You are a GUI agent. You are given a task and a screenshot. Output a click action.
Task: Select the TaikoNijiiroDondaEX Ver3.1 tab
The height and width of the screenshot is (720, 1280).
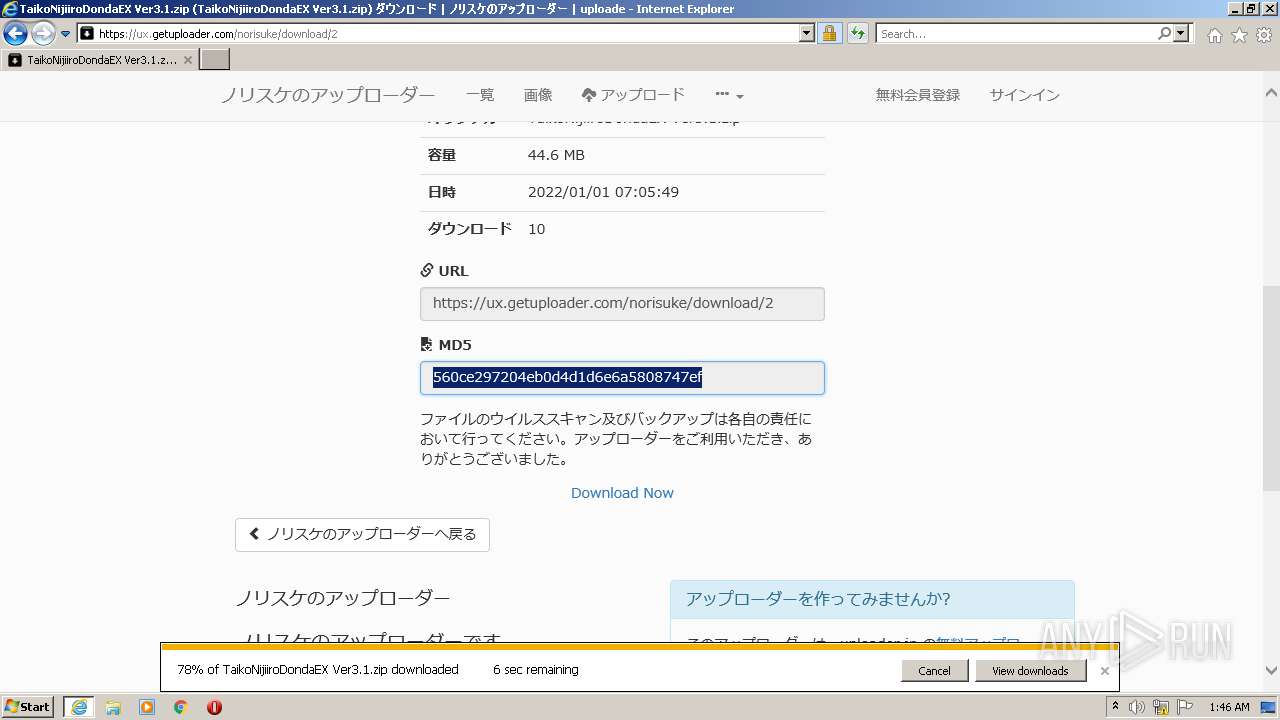click(x=100, y=60)
